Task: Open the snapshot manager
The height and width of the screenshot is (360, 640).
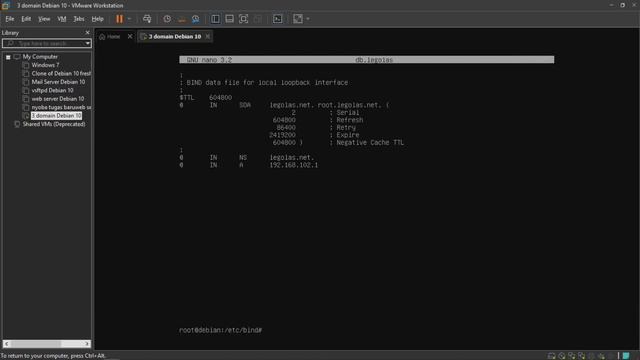Action: coord(196,19)
